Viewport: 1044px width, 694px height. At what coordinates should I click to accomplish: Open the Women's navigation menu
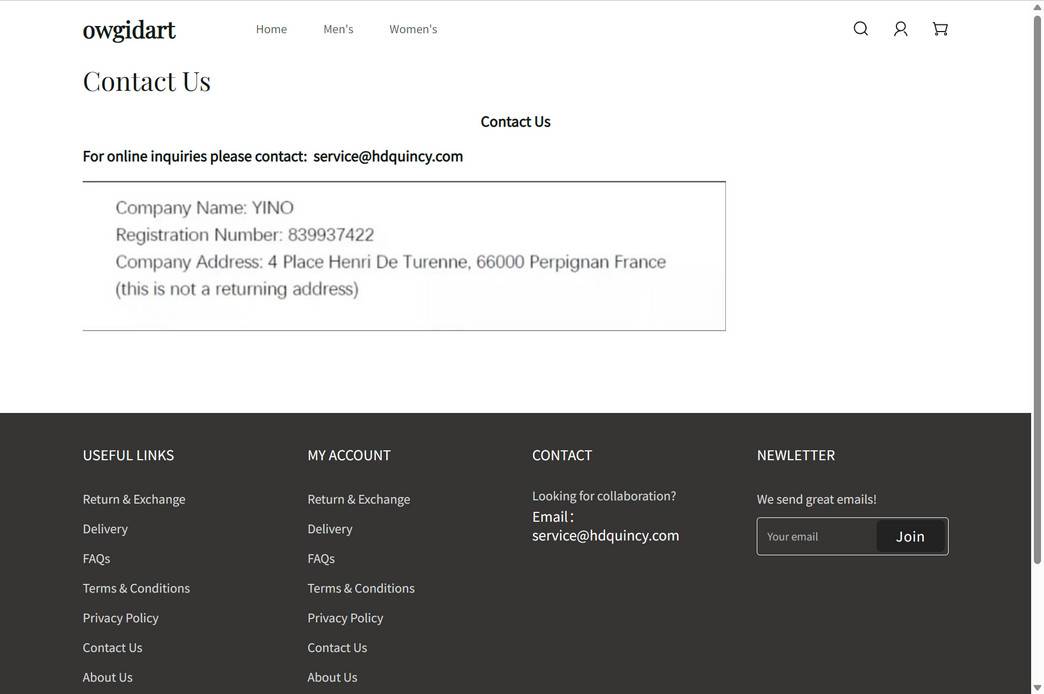coord(413,29)
